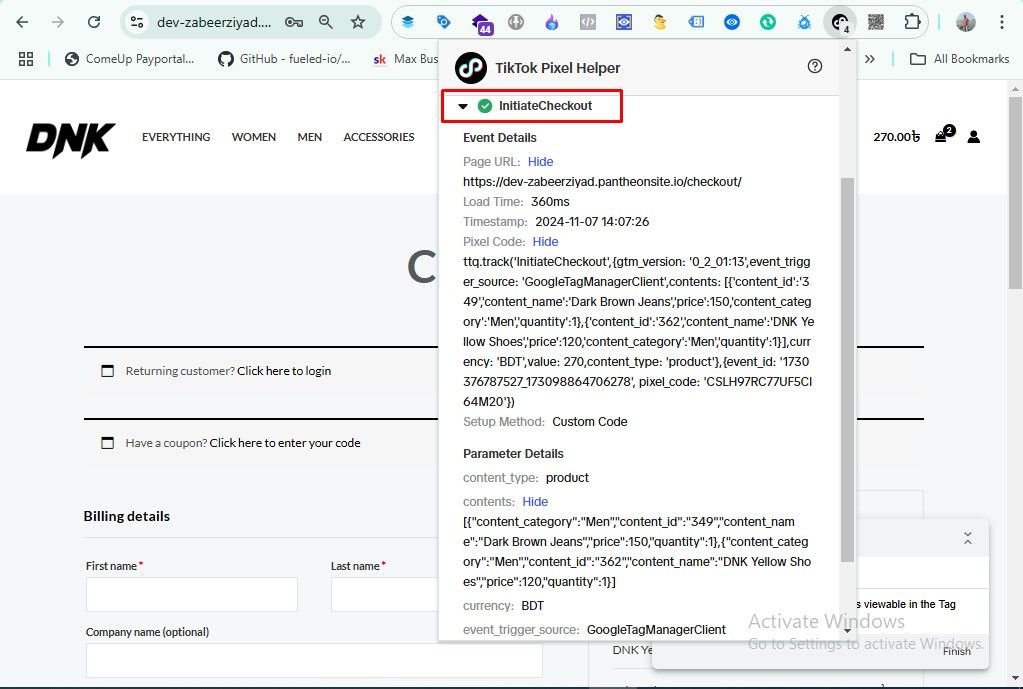Click the main page vertical scrollbar thumb
This screenshot has width=1023, height=689.
[1015, 192]
